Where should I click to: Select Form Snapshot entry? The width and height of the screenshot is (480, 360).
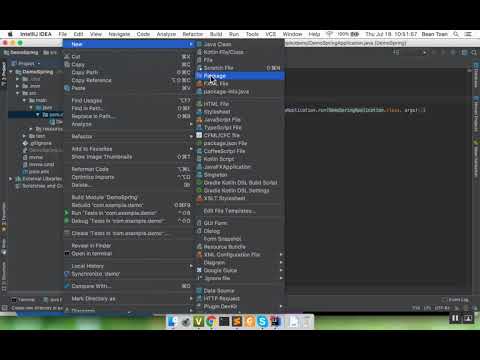222,239
